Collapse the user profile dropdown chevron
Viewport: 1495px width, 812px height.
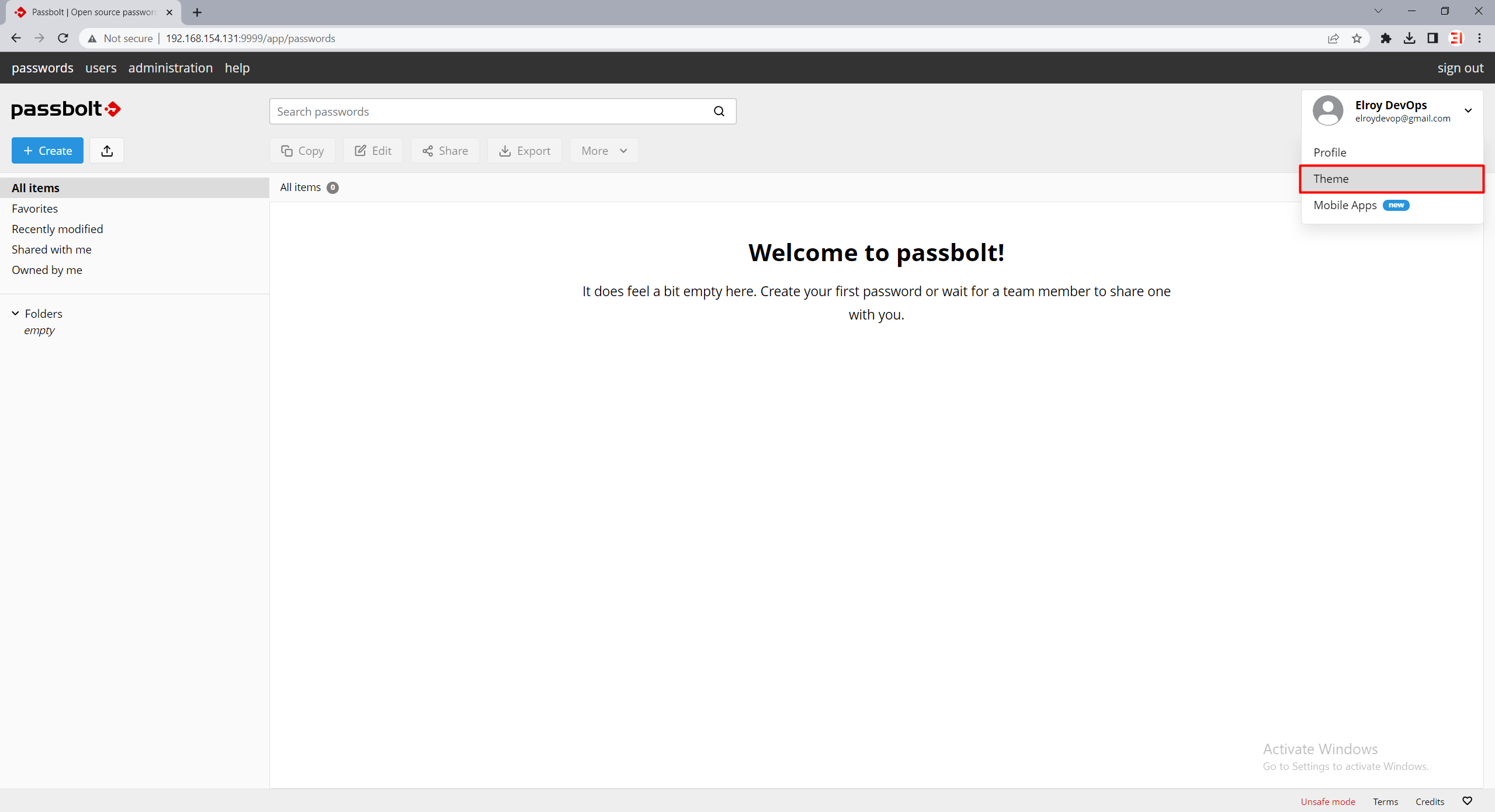(1468, 110)
